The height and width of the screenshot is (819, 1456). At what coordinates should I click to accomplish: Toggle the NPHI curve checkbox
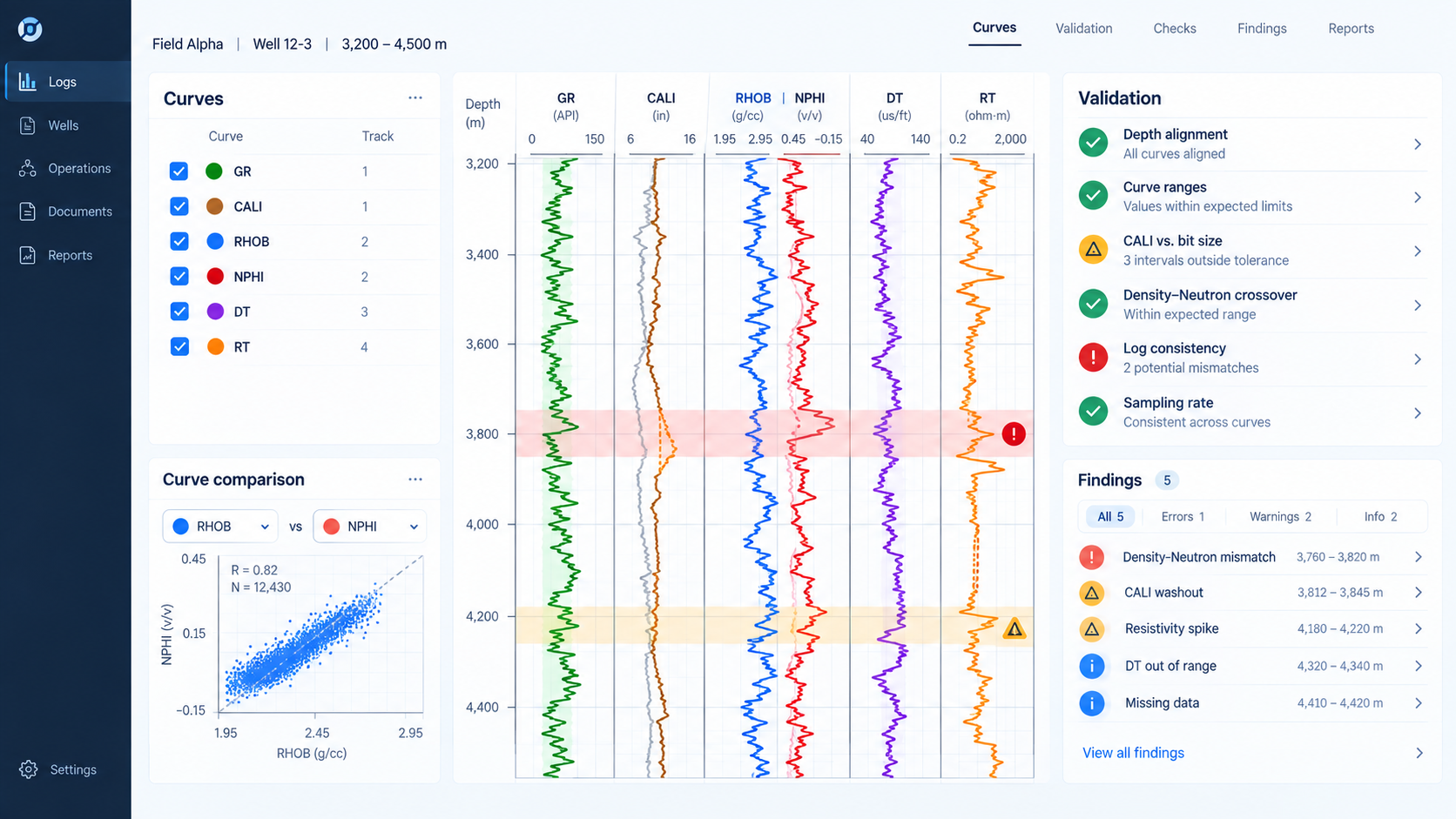[x=179, y=276]
